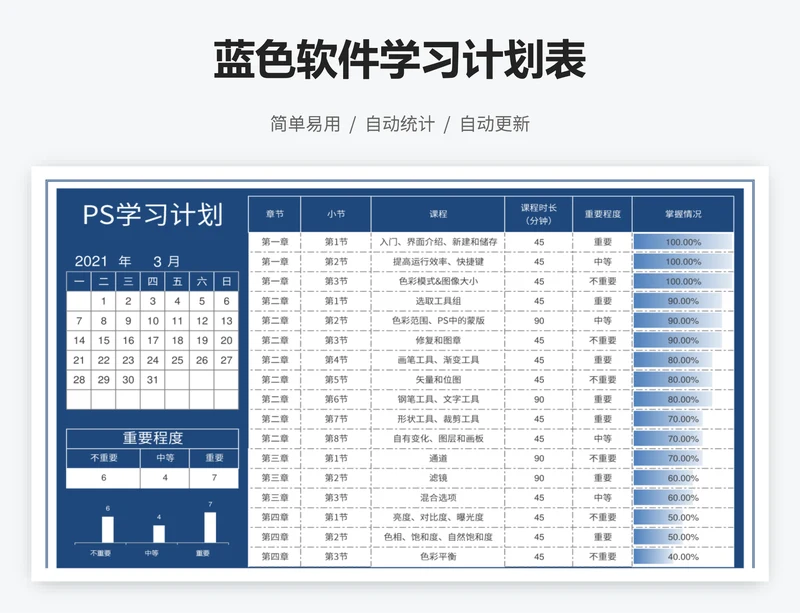The width and height of the screenshot is (800, 613).
Task: Select course cell 混合选项
Action: click(x=438, y=498)
